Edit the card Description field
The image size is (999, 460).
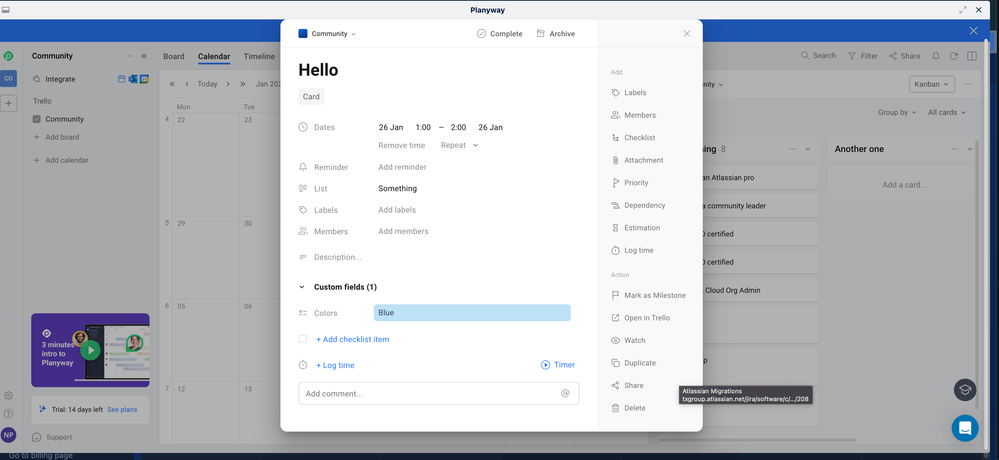[x=338, y=257]
